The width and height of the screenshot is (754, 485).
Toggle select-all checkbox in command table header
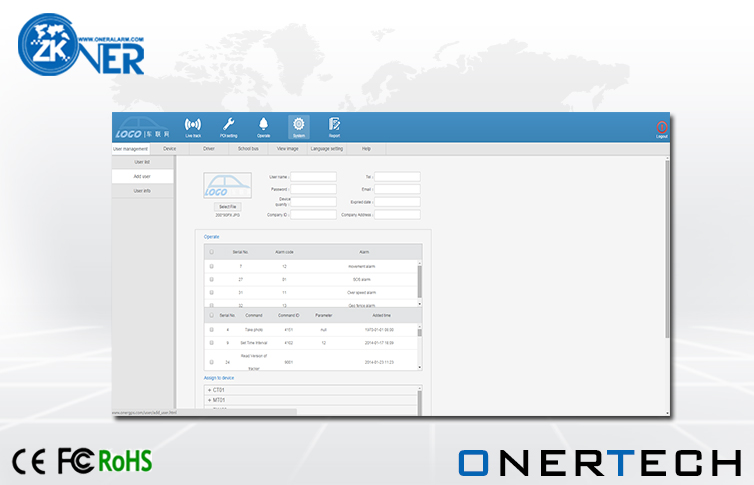click(212, 315)
